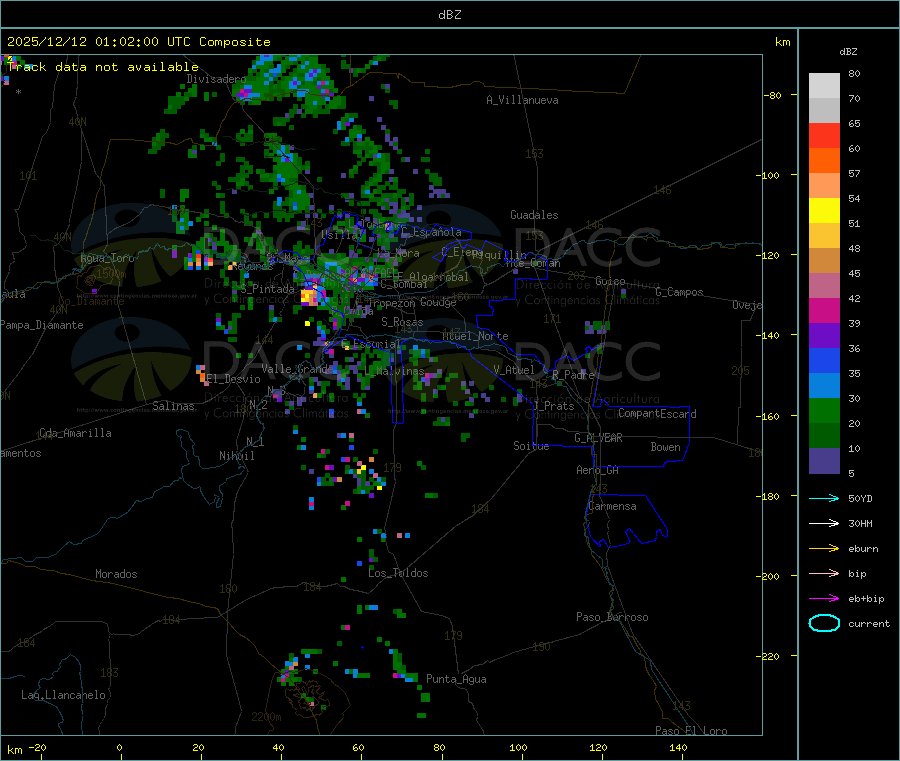Screen dimensions: 900x761
Task: Click the '-160' tick on the vertical axis
Action: point(770,416)
